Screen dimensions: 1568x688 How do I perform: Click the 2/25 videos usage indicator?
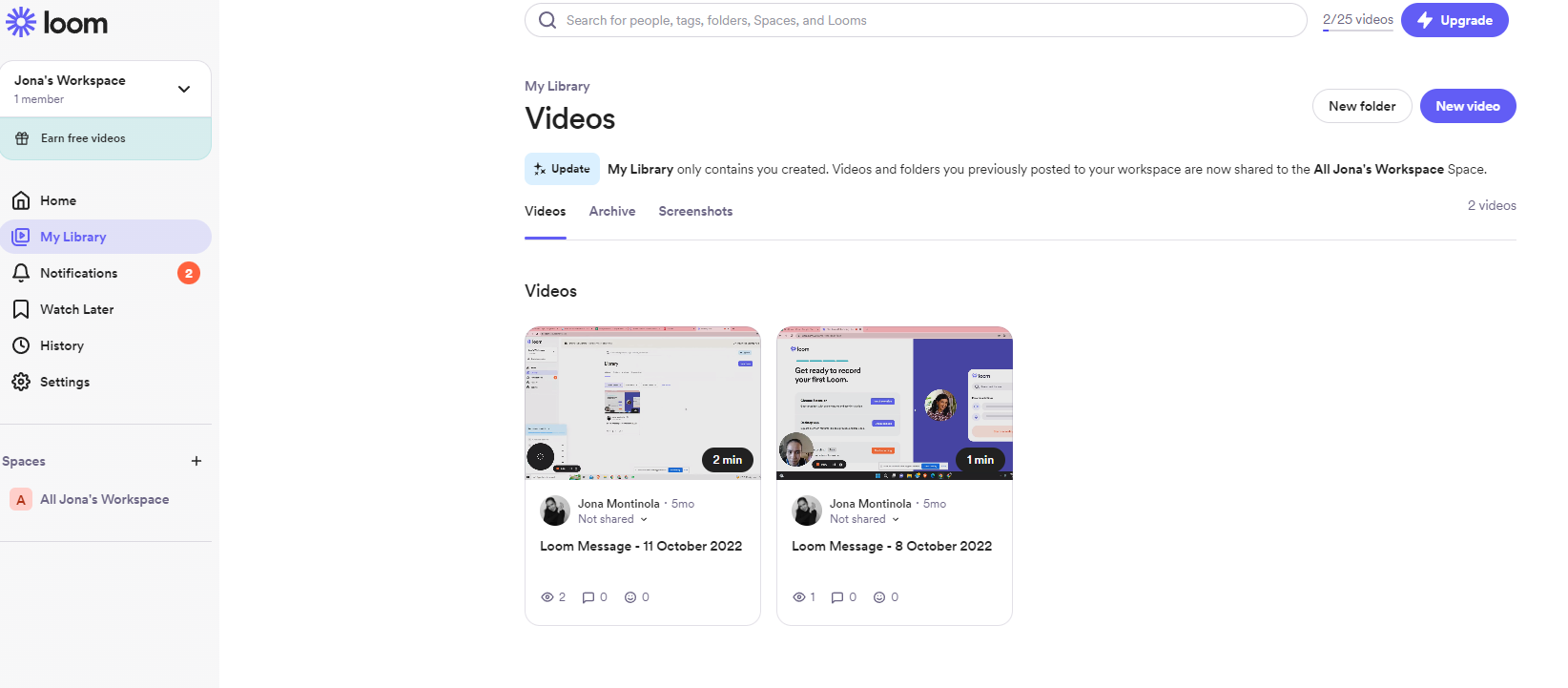[1357, 20]
